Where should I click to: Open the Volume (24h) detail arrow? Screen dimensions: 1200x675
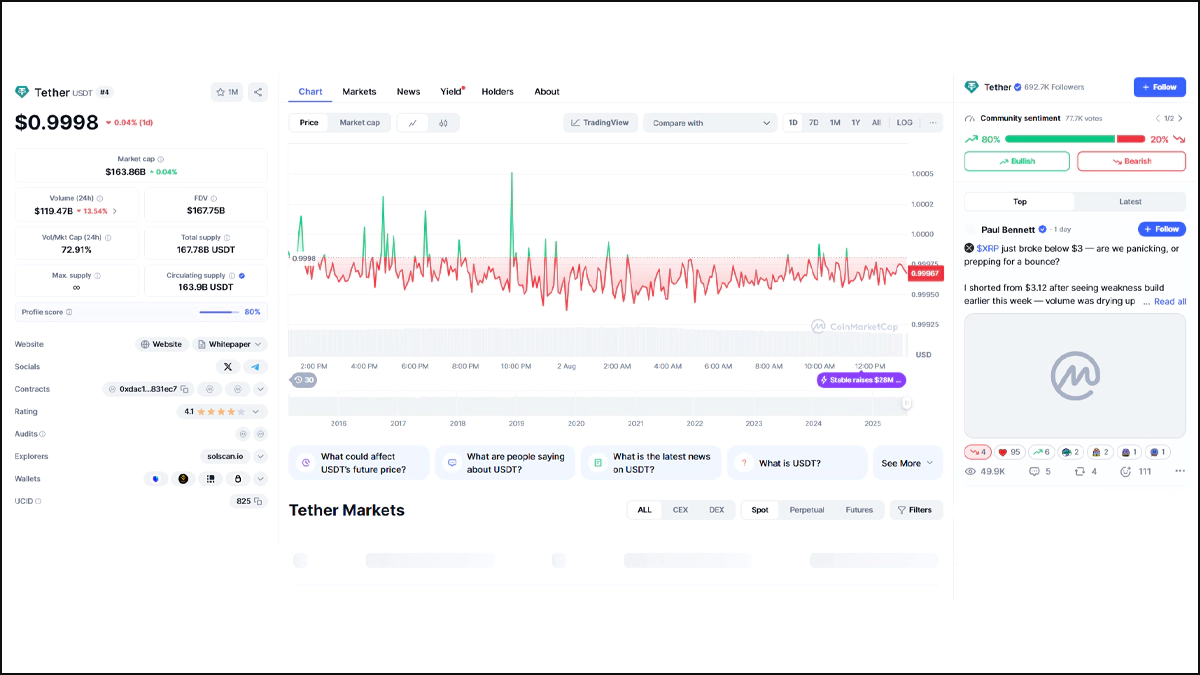[x=114, y=211]
